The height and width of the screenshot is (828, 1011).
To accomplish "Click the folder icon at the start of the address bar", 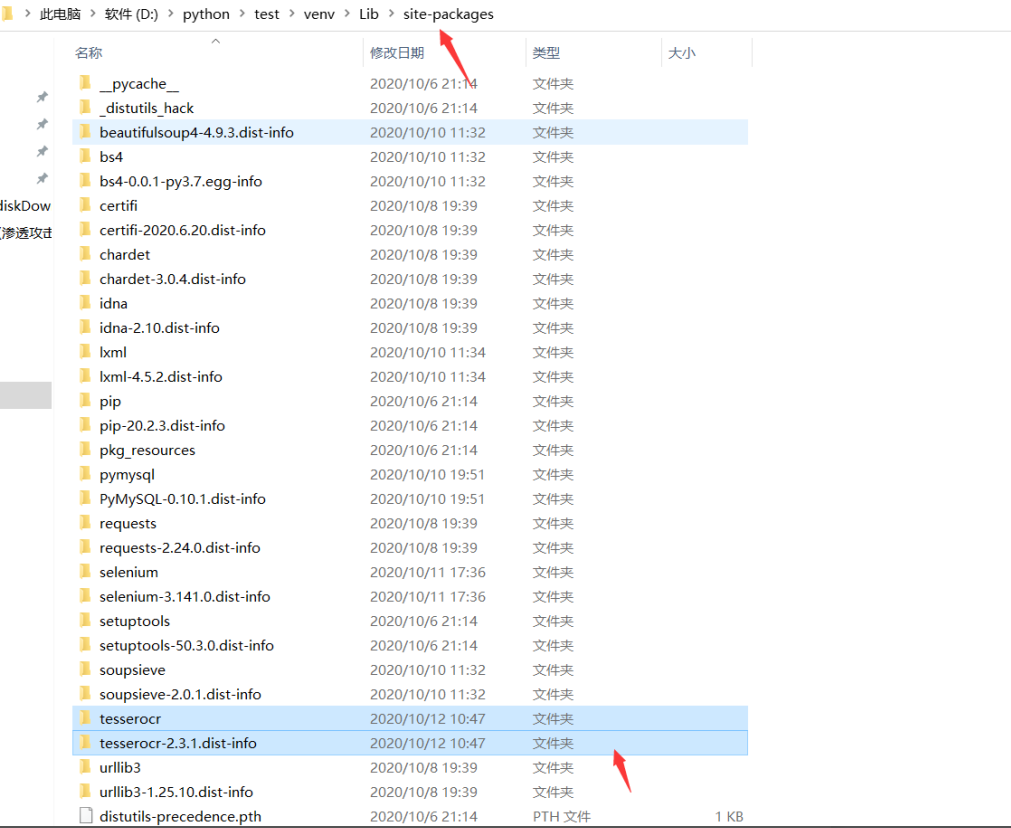I will (8, 14).
